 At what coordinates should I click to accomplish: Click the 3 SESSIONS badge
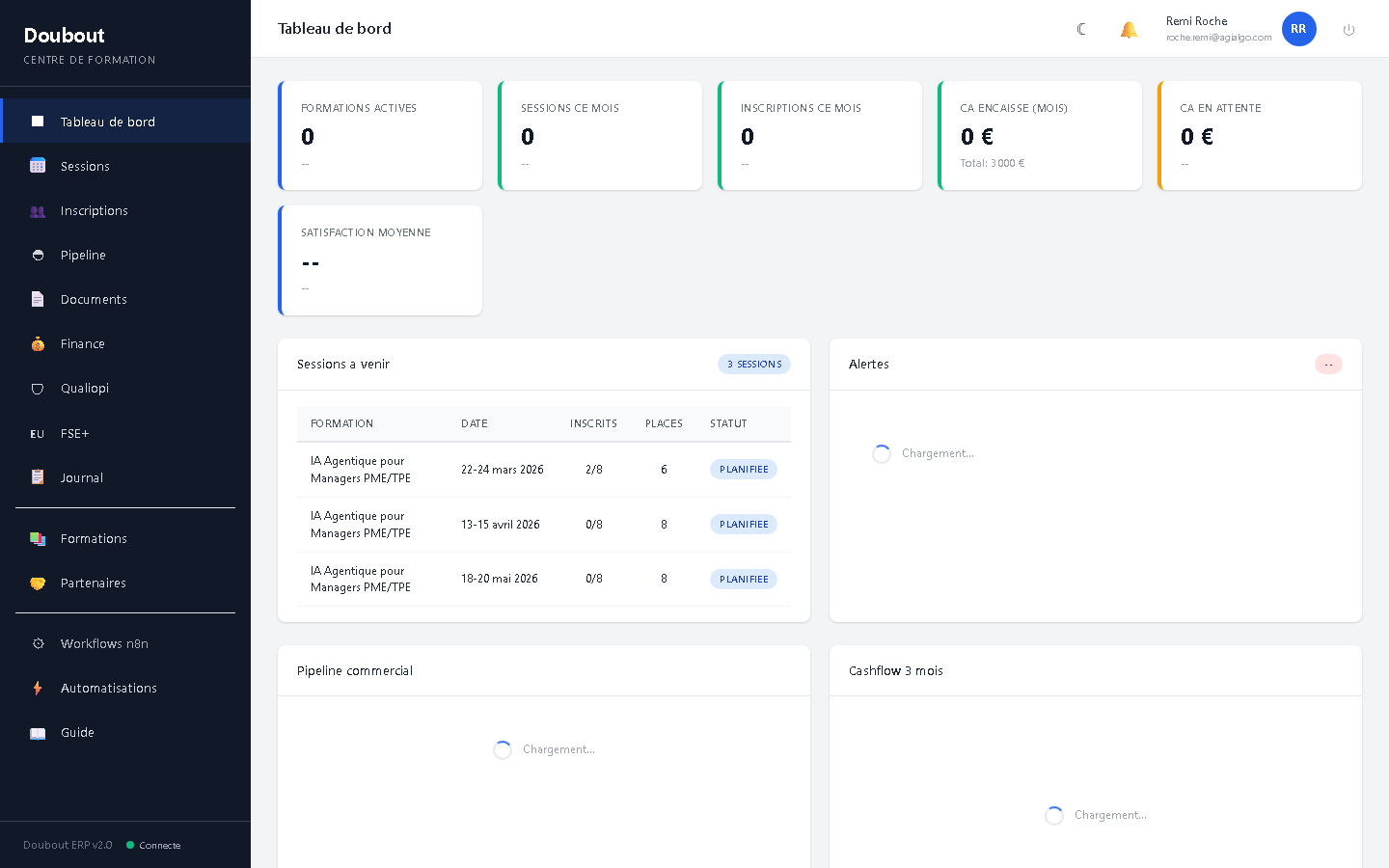click(x=754, y=364)
